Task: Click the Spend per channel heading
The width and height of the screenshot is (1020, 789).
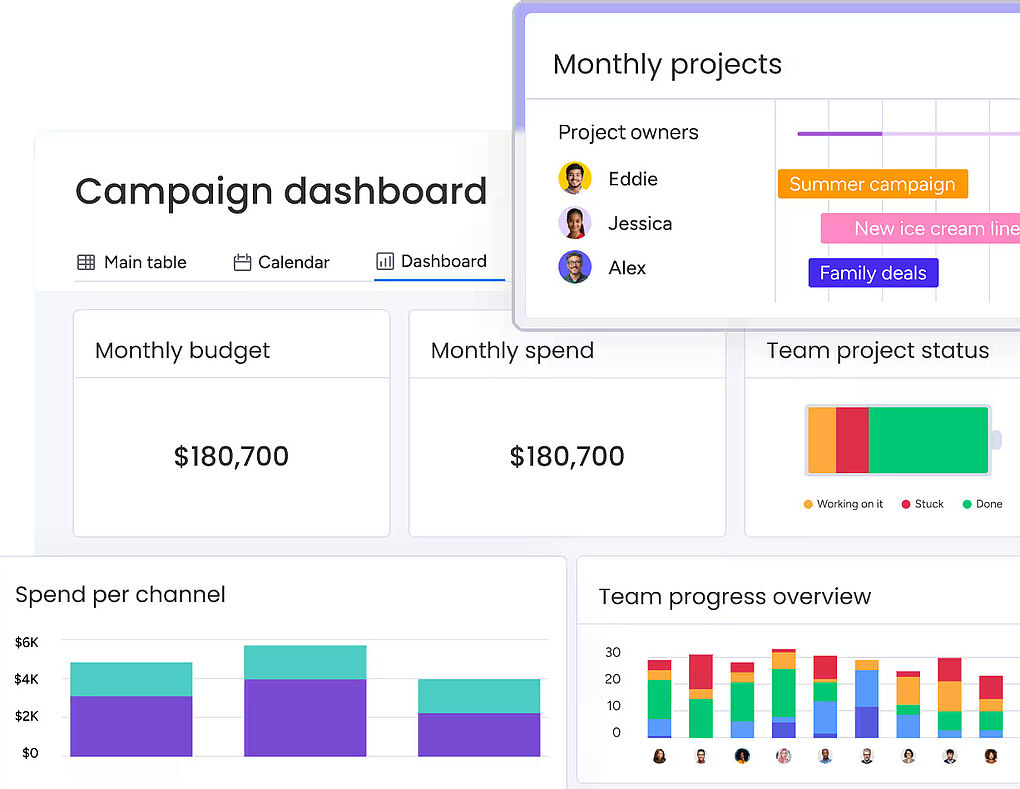Action: (120, 595)
